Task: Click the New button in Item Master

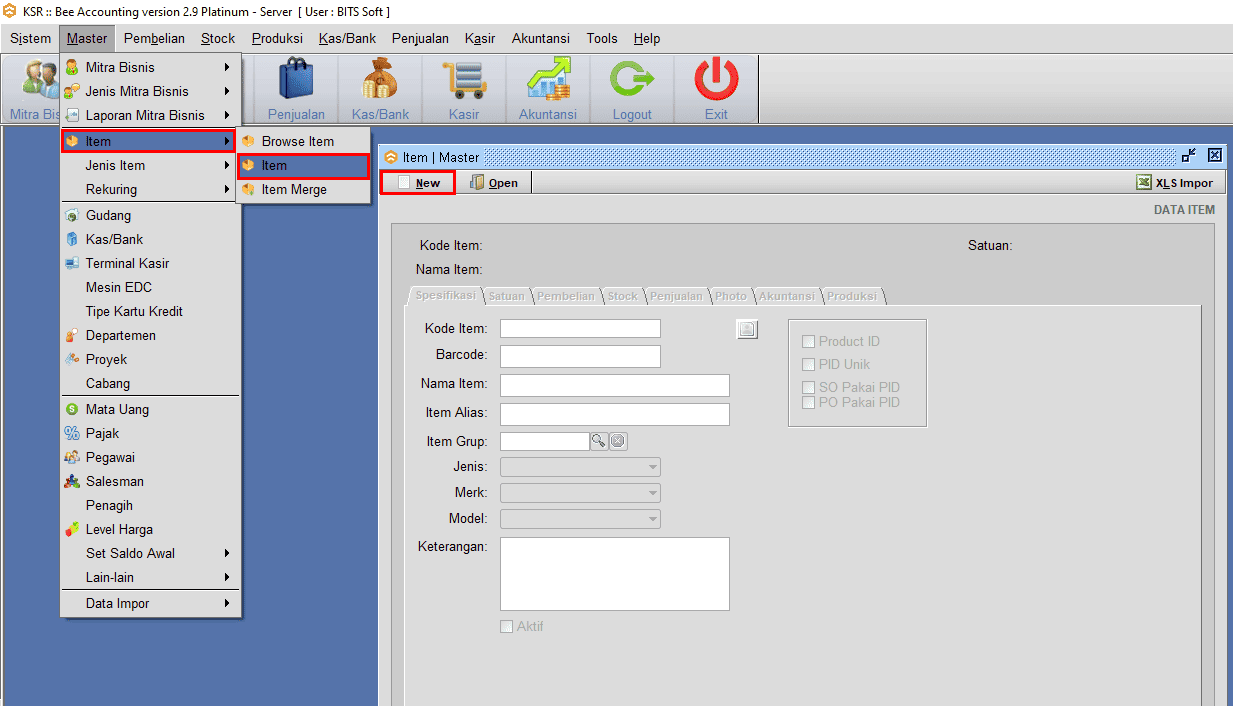Action: [x=419, y=183]
